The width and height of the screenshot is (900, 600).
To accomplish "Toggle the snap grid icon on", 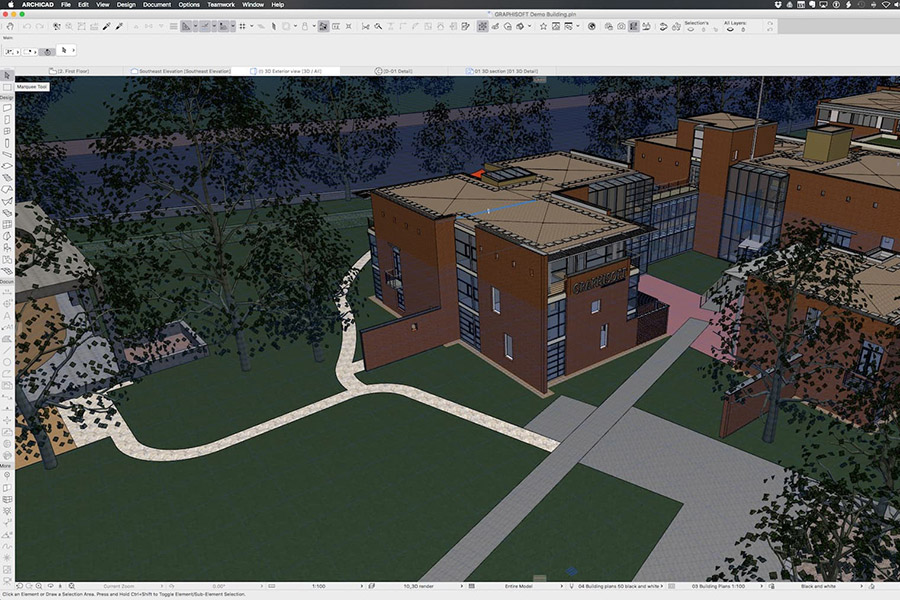I will [242, 25].
